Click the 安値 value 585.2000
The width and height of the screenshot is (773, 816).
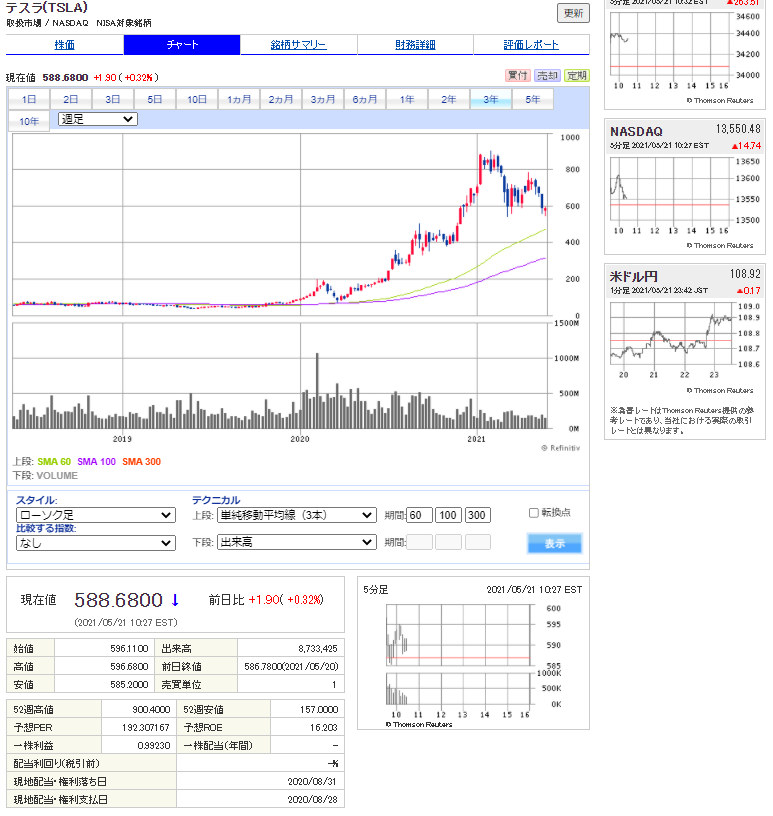(129, 685)
